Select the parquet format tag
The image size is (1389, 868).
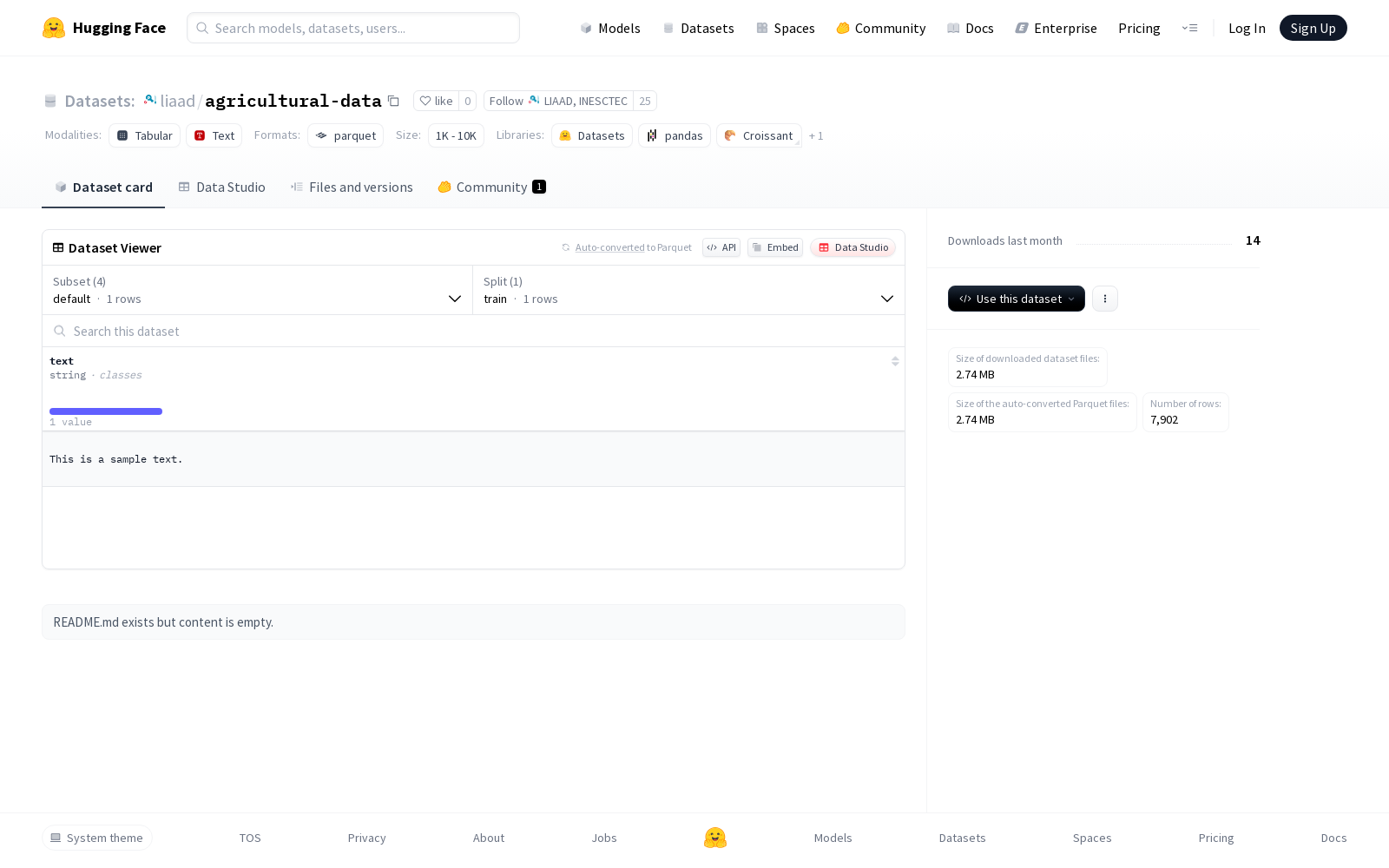(346, 135)
